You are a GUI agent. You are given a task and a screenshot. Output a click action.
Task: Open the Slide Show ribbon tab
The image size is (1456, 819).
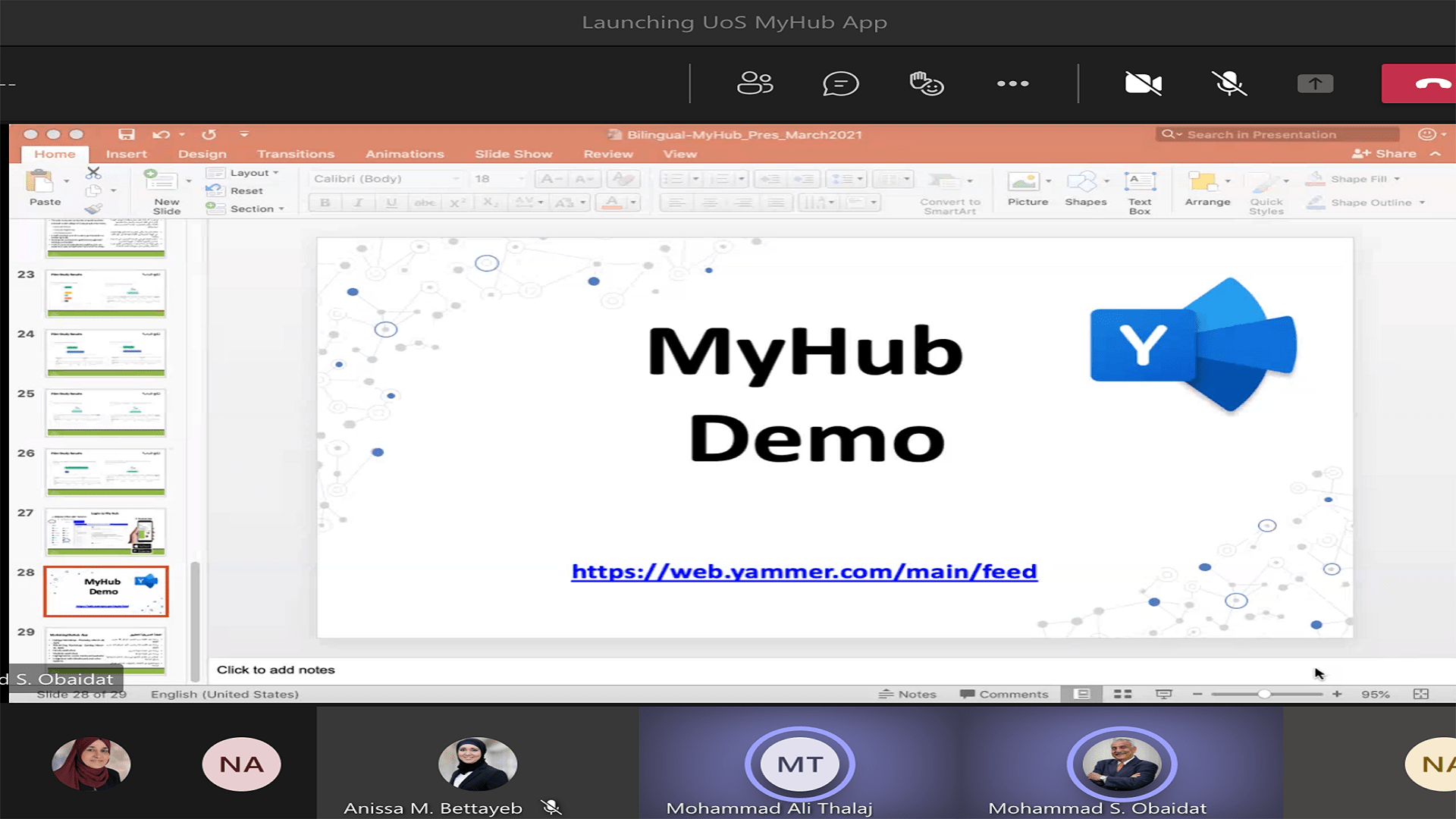pyautogui.click(x=513, y=154)
